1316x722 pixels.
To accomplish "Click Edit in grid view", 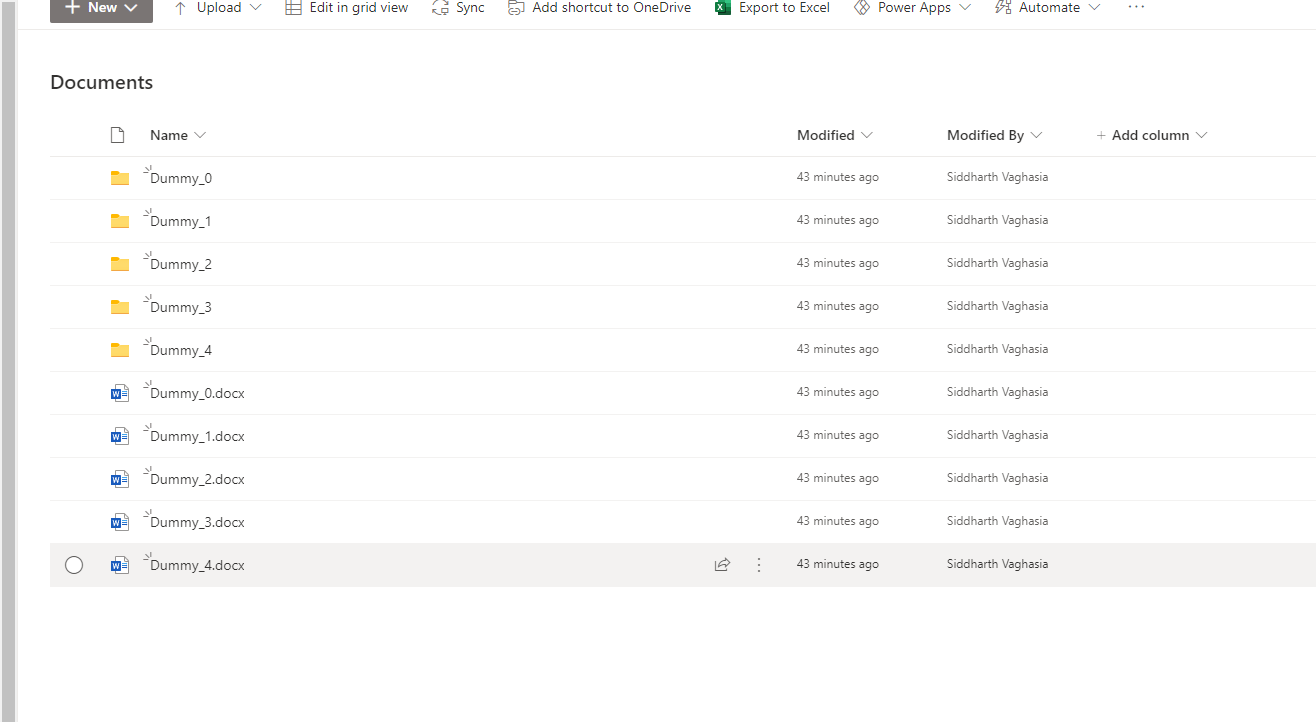I will tap(345, 8).
